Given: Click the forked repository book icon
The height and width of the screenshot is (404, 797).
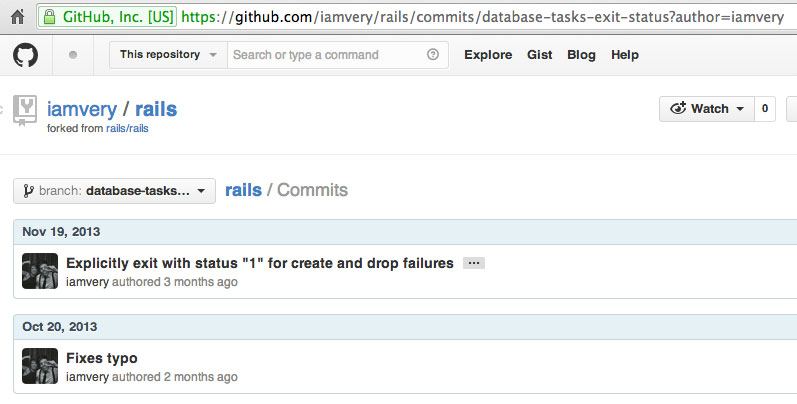Looking at the screenshot, I should tap(25, 110).
